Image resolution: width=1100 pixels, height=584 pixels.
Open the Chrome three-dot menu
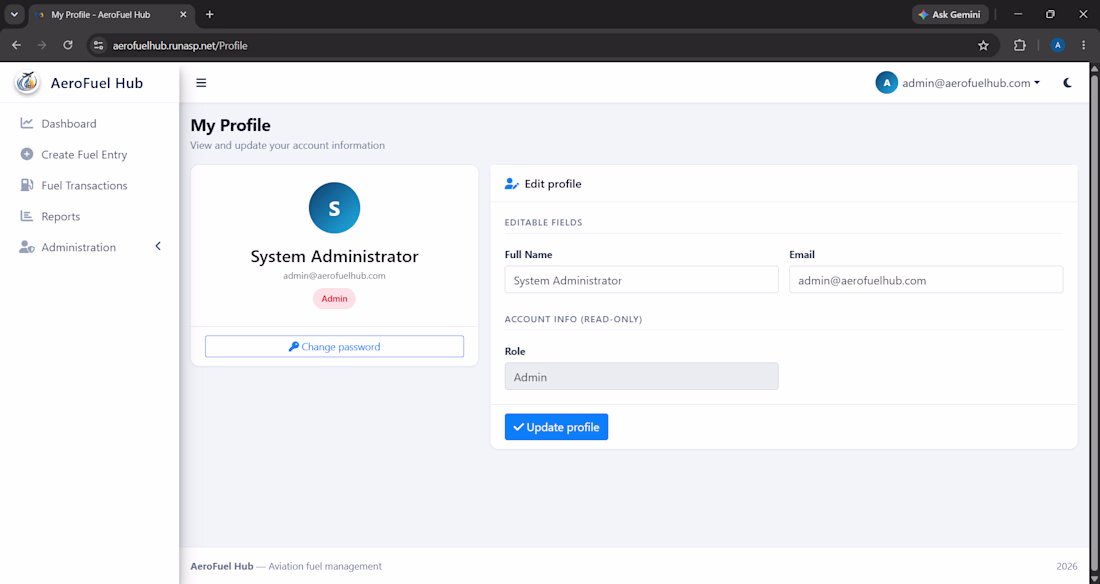1084,46
